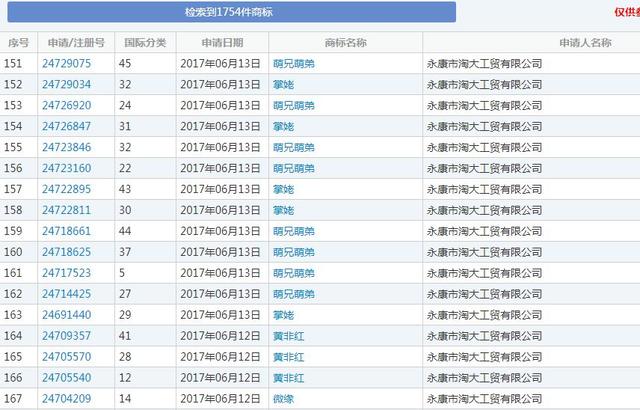Open trademark name 微缘 in row 167
Image resolution: width=640 pixels, height=410 pixels.
click(283, 399)
